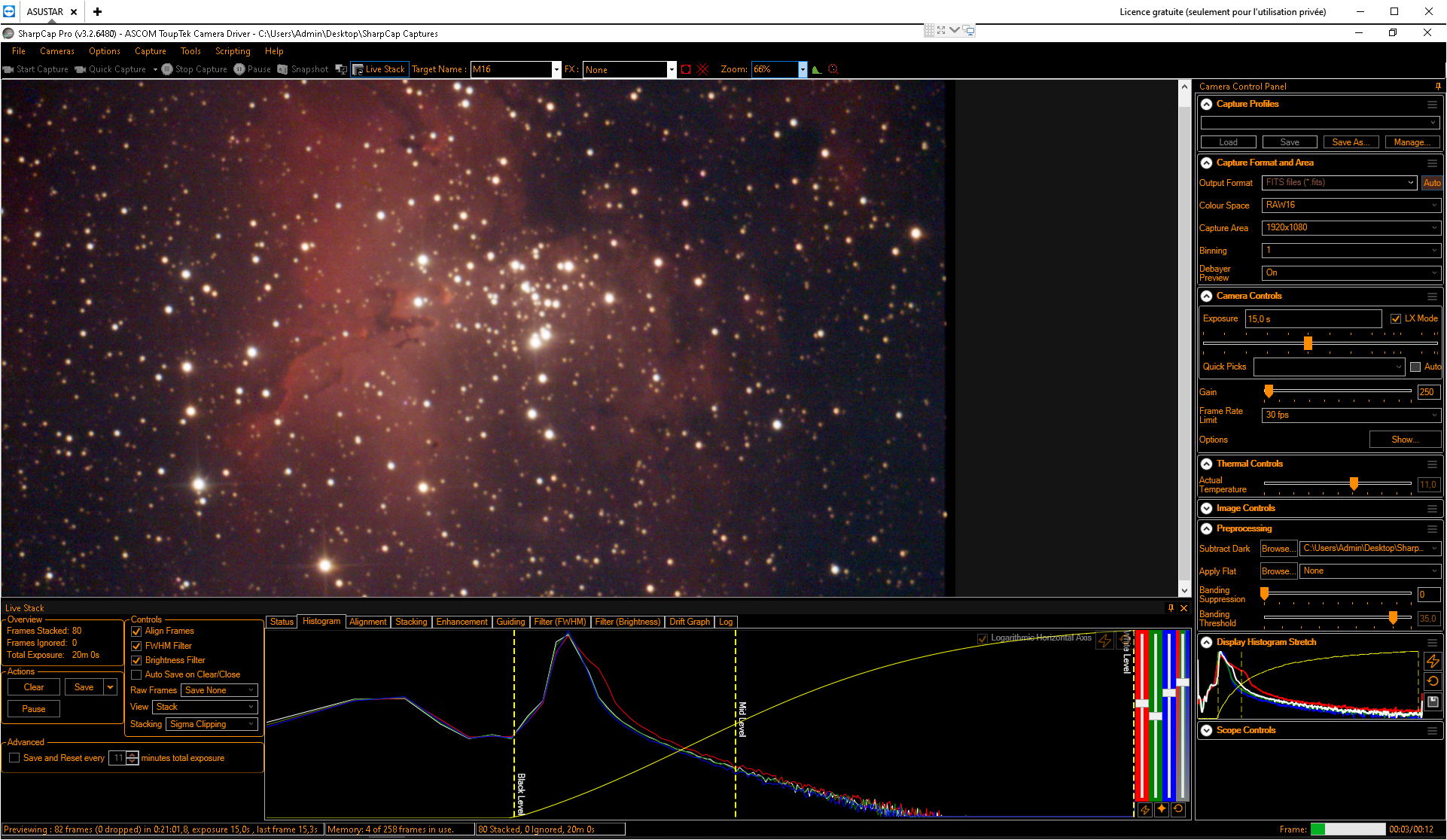
Task: Open the Binning dropdown
Action: 1351,251
